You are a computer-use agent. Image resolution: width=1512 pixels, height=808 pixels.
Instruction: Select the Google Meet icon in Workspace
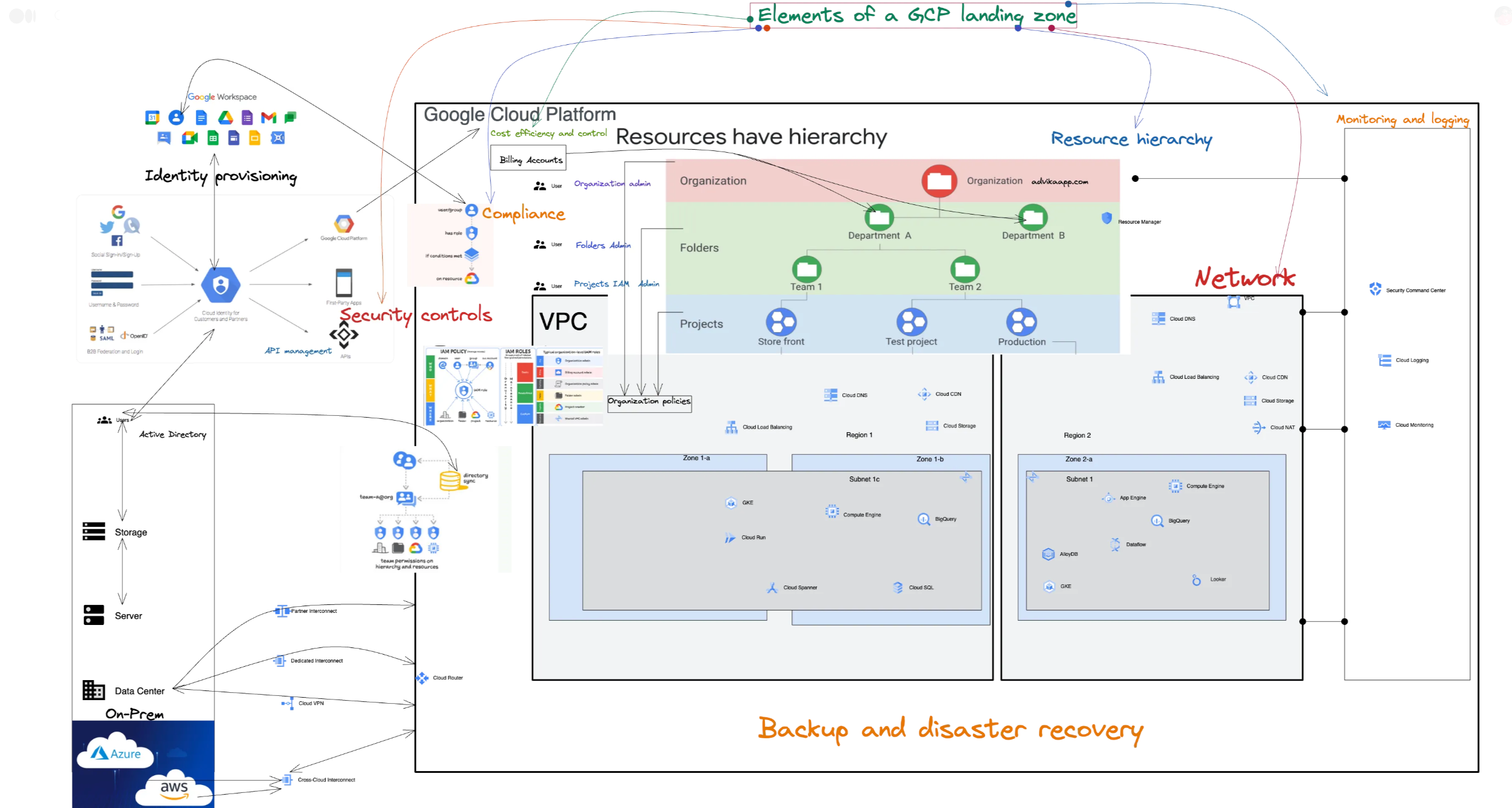(x=190, y=138)
